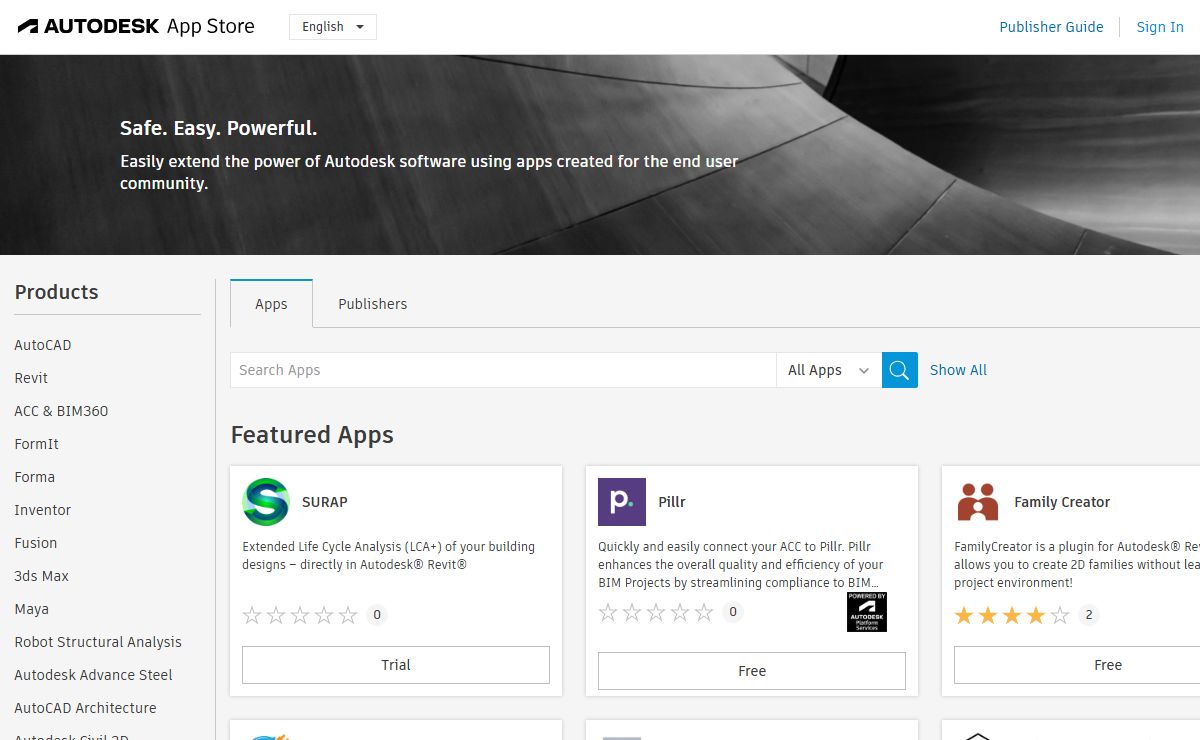The height and width of the screenshot is (740, 1200).
Task: Click the Pillr star rating
Action: [656, 612]
